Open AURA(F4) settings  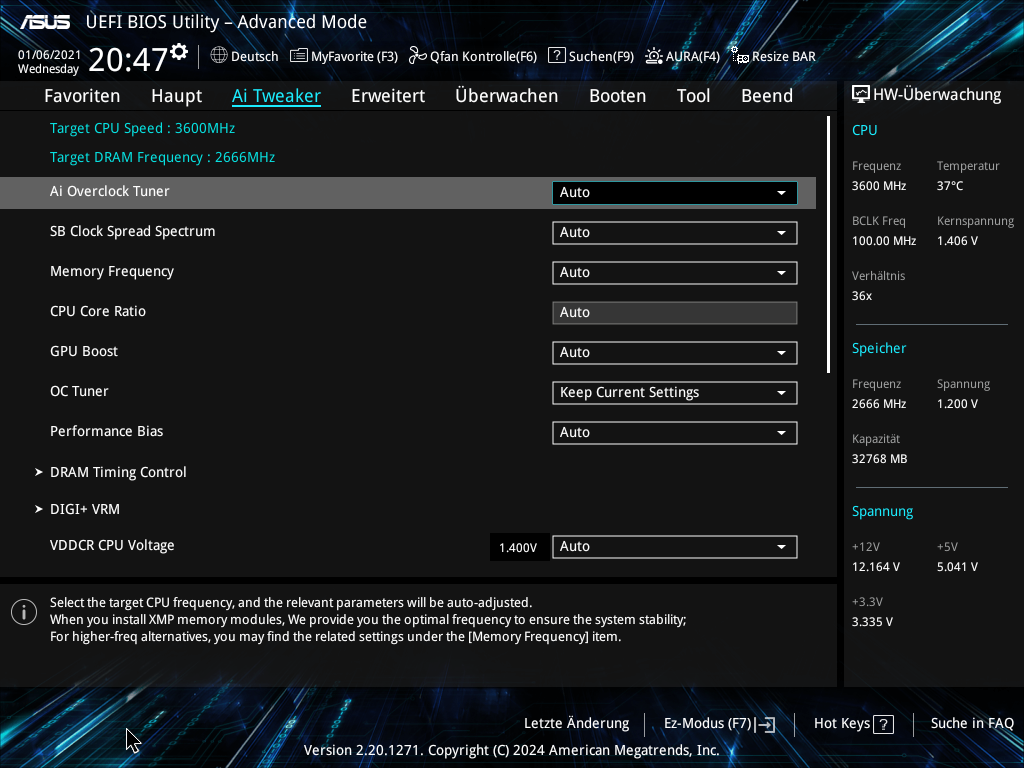682,56
